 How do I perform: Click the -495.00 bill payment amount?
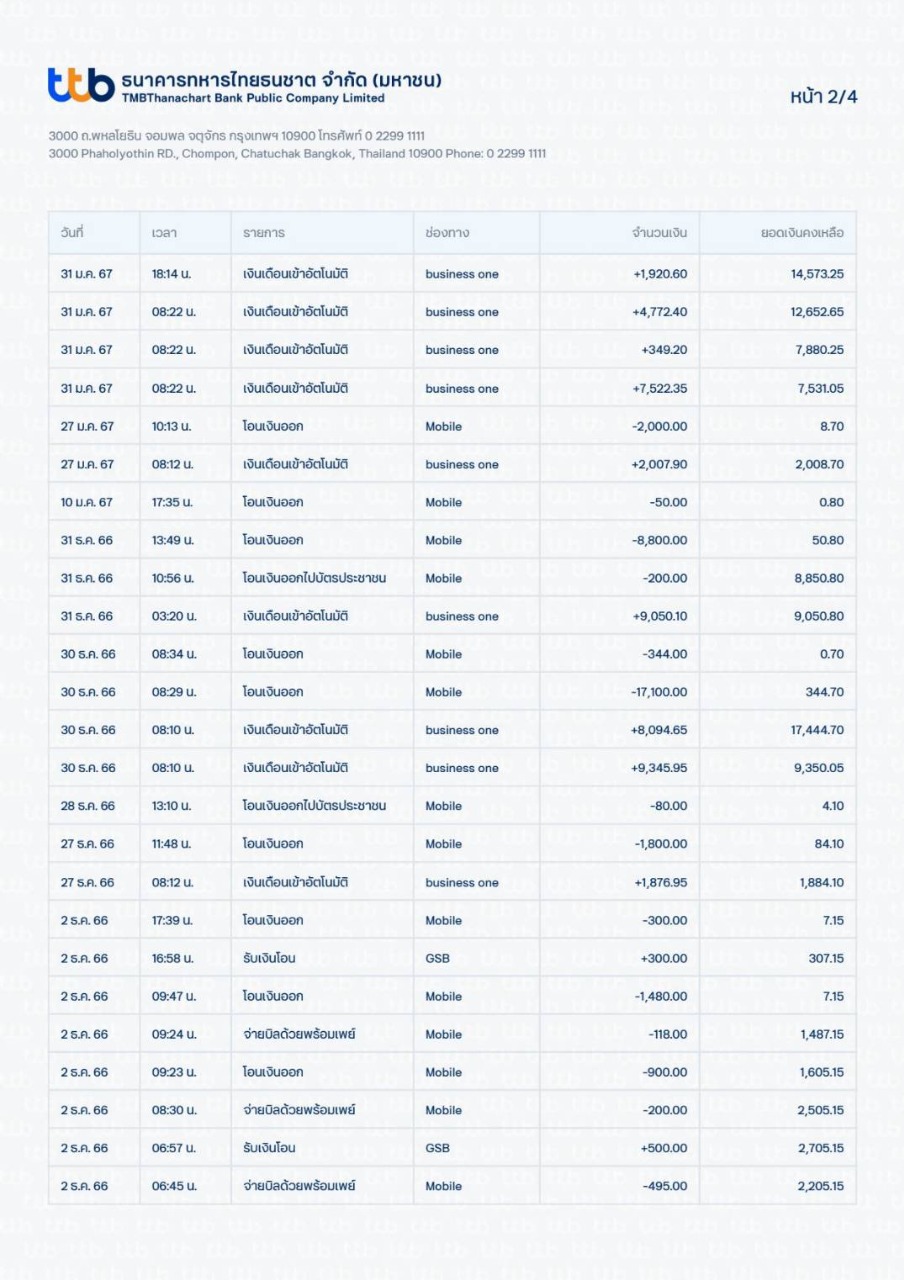(x=666, y=1186)
